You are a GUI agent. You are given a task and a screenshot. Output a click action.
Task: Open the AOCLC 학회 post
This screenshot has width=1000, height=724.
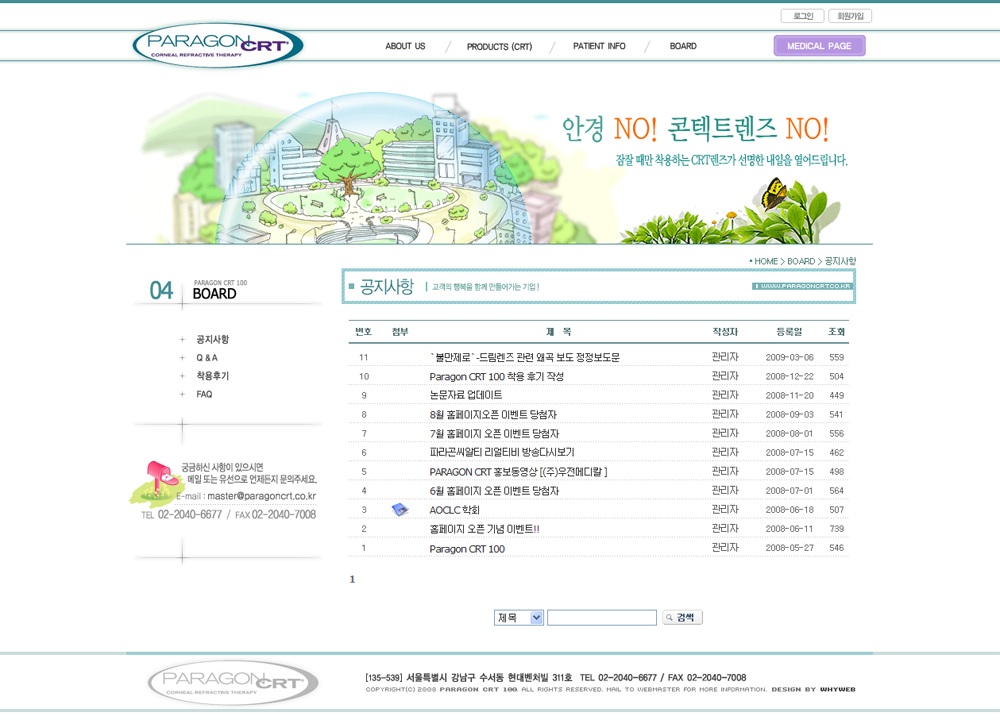click(455, 510)
